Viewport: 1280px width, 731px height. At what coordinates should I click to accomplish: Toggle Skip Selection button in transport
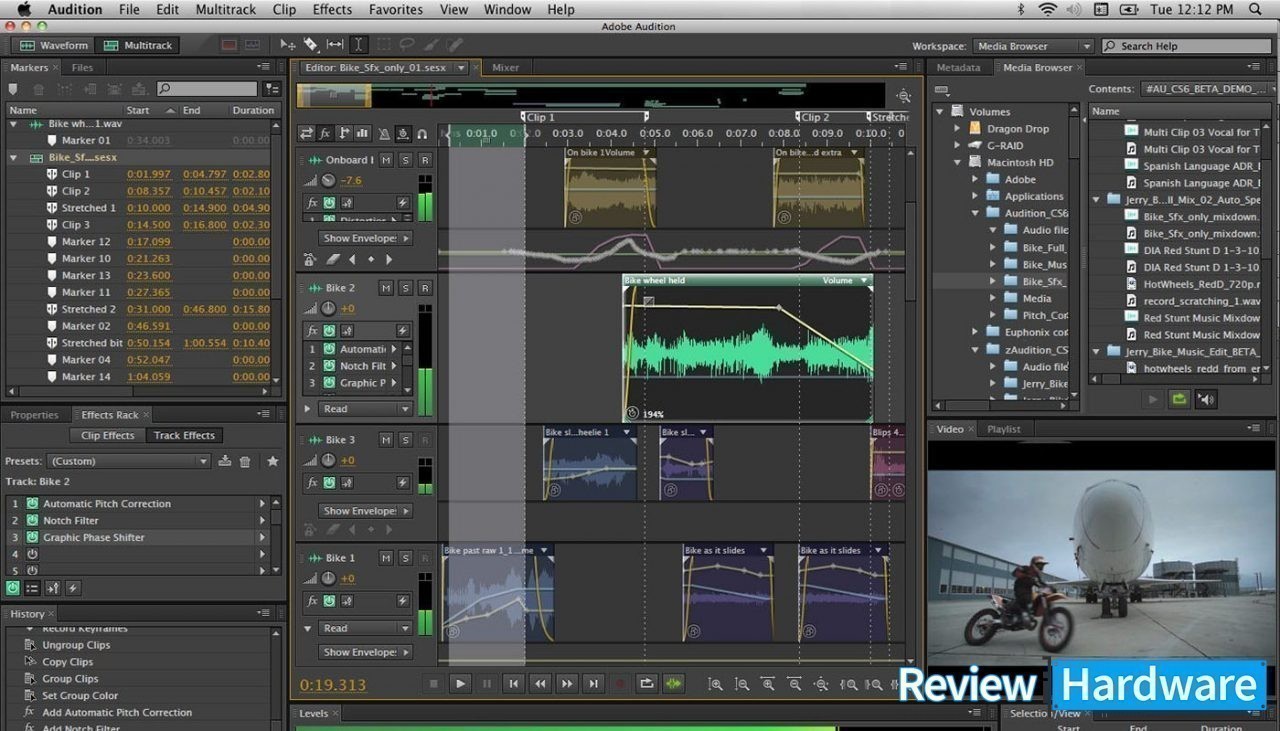[673, 684]
